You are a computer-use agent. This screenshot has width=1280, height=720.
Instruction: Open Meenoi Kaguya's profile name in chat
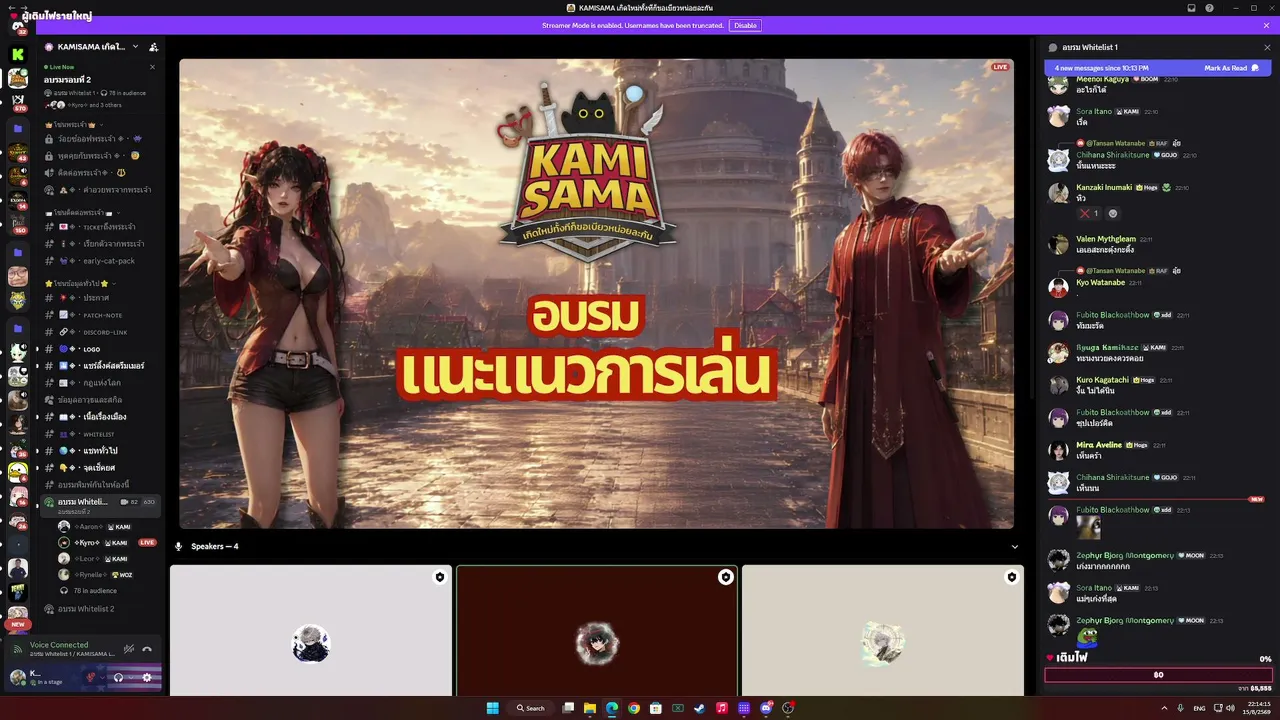pos(1102,79)
